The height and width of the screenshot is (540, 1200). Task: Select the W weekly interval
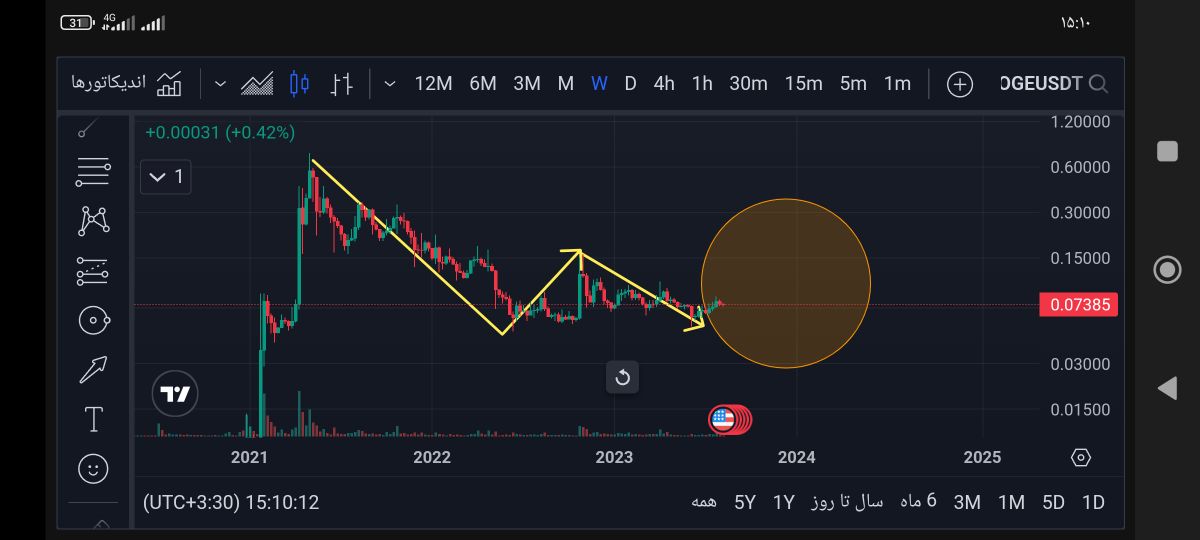click(599, 84)
